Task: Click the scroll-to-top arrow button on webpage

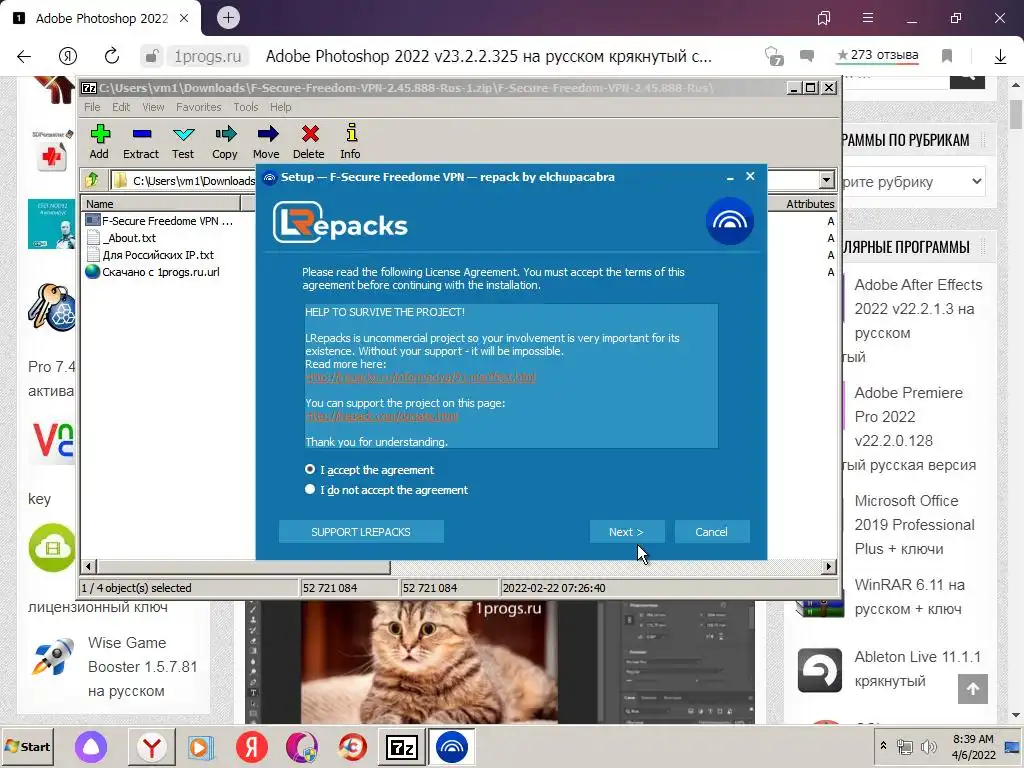Action: [x=972, y=689]
